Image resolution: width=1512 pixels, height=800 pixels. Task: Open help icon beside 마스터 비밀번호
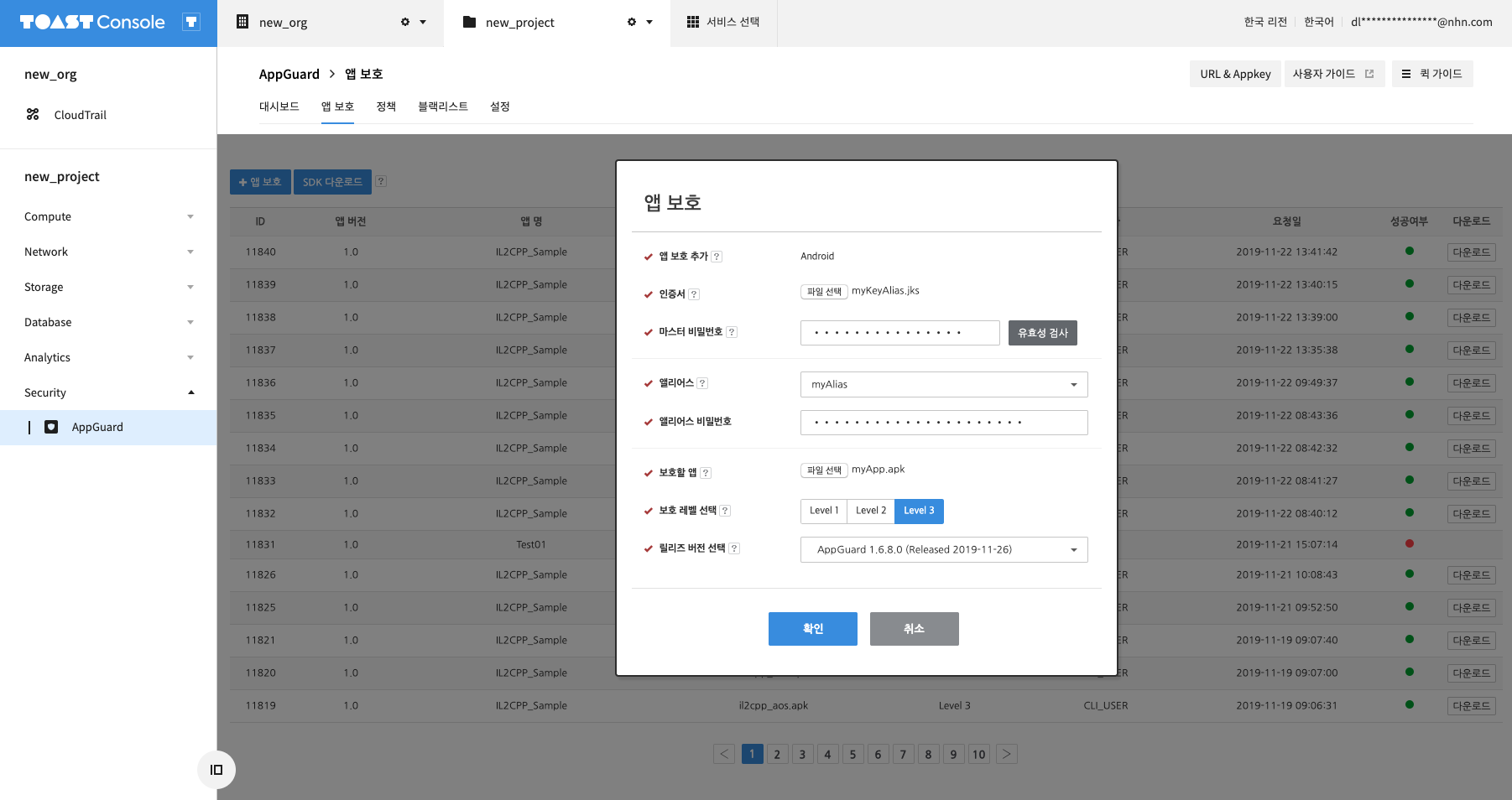732,332
